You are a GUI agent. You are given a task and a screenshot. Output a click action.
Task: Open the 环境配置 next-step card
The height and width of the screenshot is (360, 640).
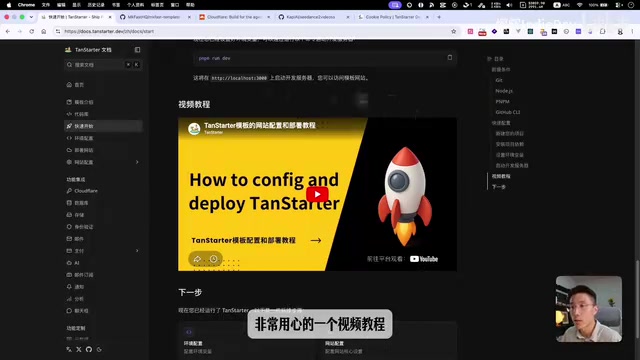[248, 341]
